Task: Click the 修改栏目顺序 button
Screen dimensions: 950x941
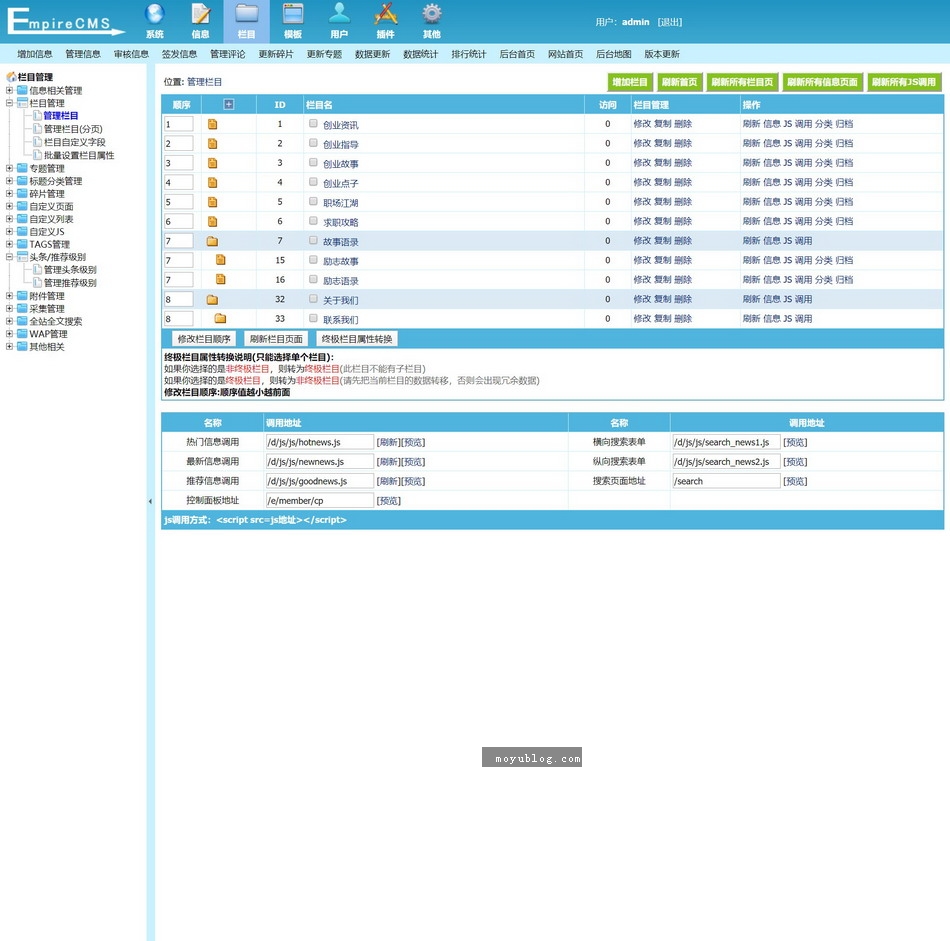Action: click(x=204, y=339)
